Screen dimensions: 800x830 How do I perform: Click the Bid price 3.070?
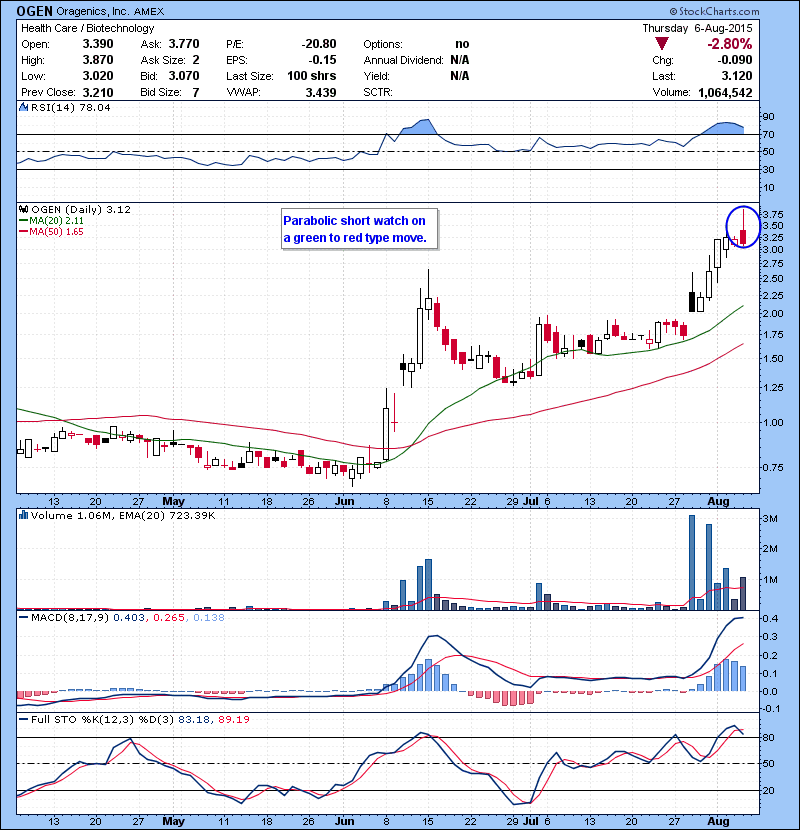[184, 76]
